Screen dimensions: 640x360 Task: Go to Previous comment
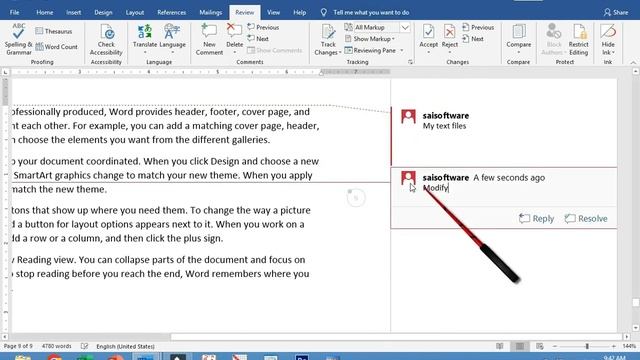point(263,27)
